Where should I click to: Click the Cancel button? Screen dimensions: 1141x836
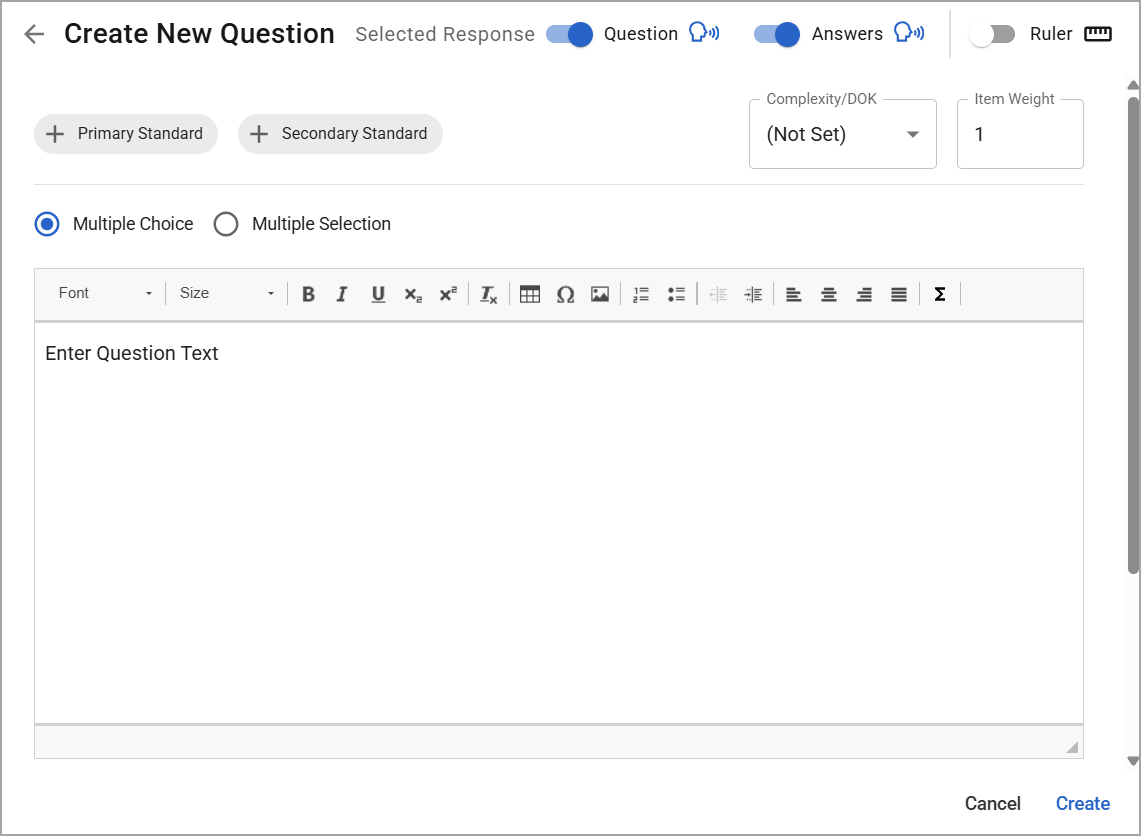pos(993,803)
